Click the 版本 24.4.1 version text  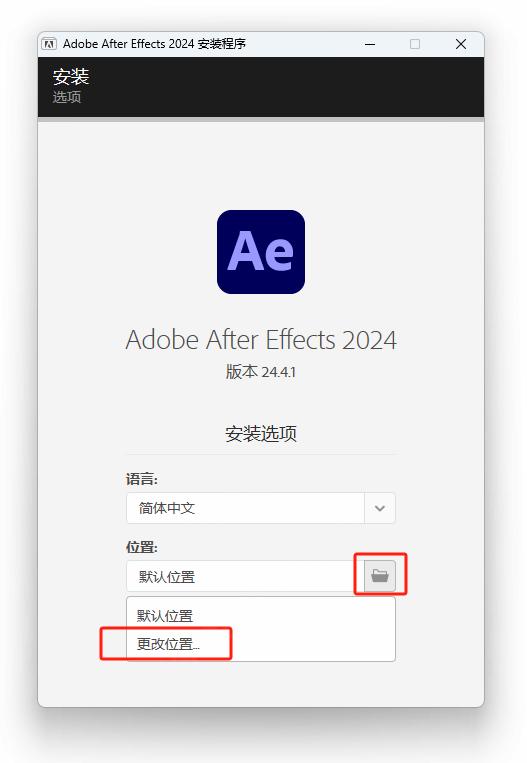click(x=261, y=372)
